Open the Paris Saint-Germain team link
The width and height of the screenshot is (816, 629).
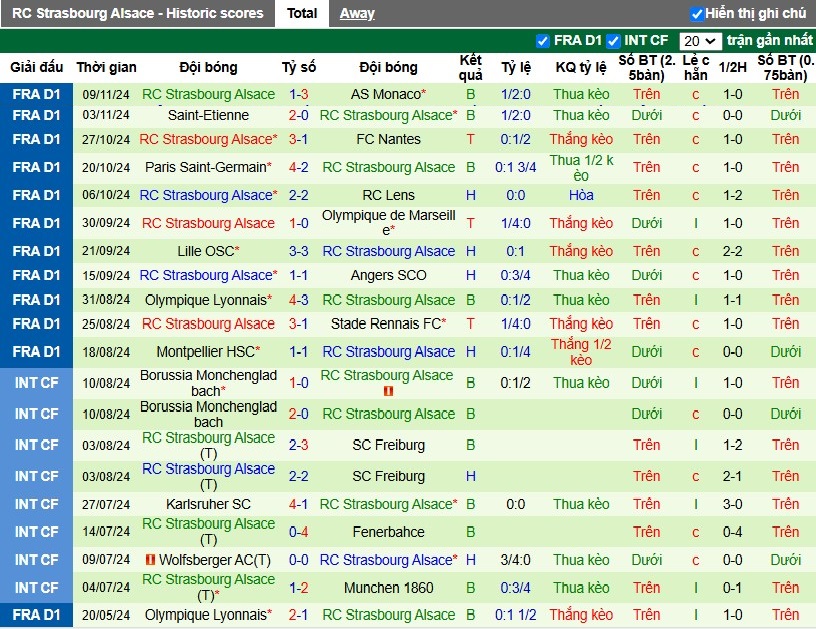point(206,167)
